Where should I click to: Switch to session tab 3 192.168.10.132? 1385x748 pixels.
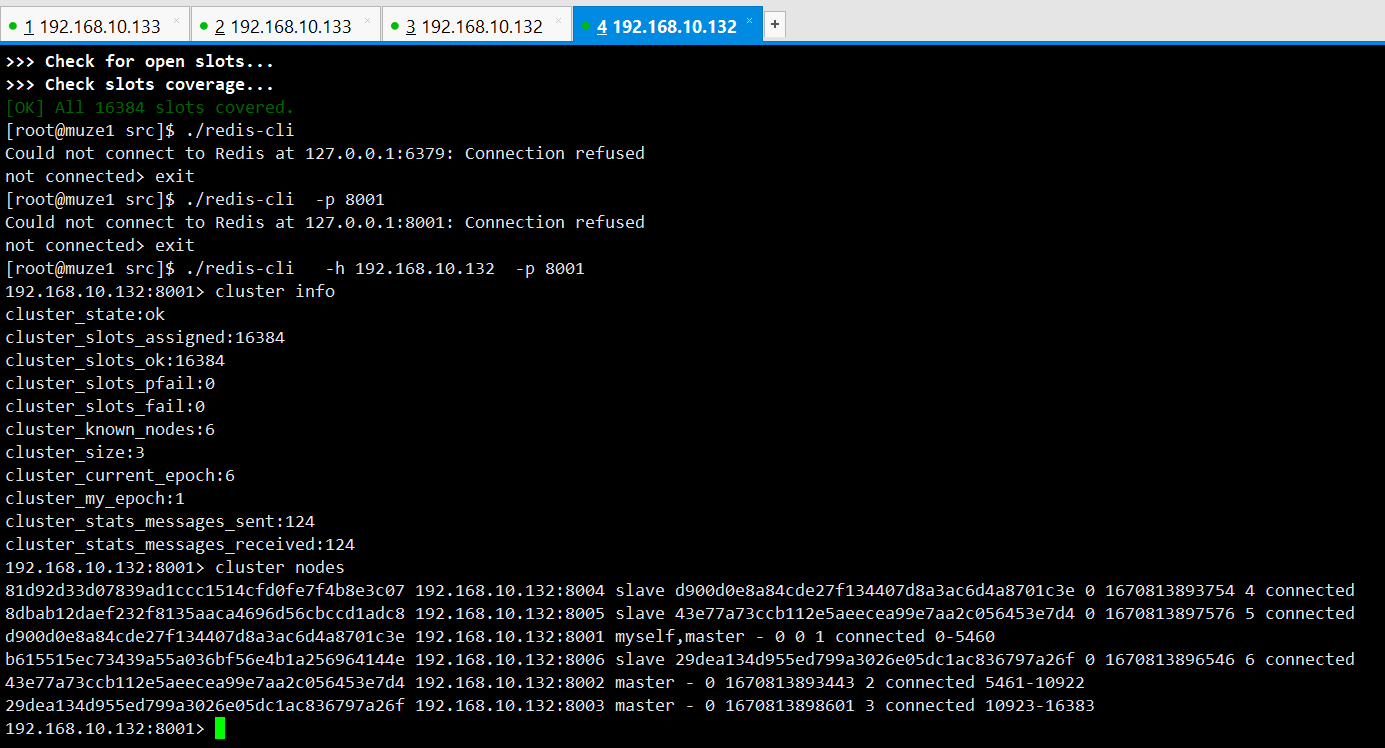[477, 26]
